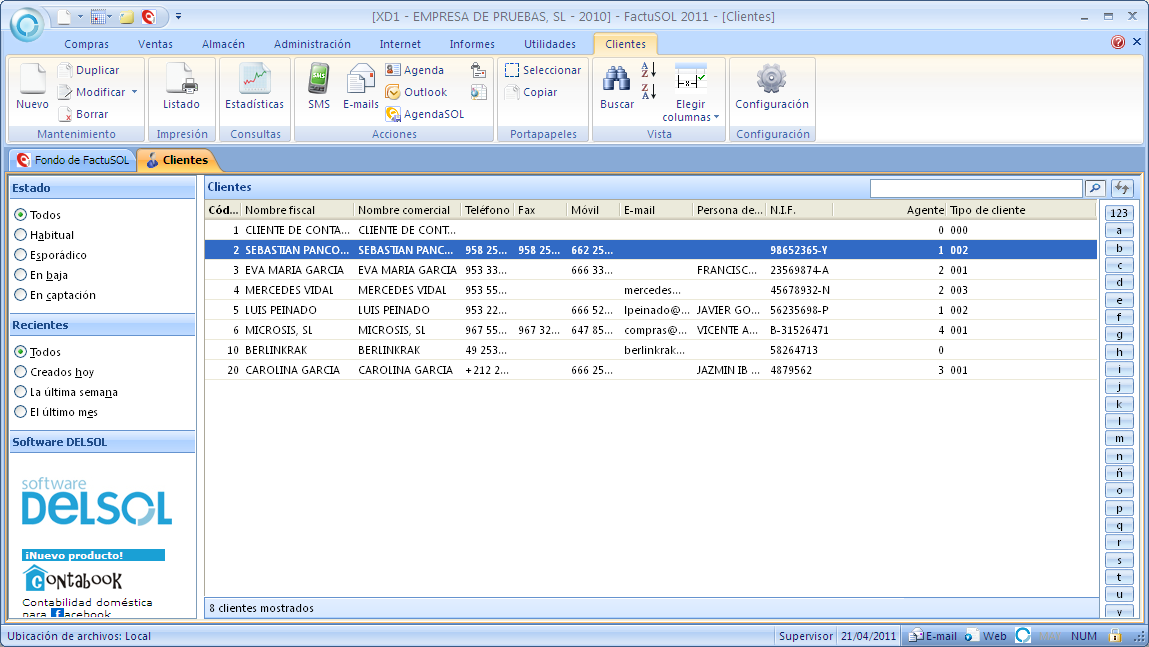Filter clients by letter m button
The width and height of the screenshot is (1149, 647).
coord(1119,438)
